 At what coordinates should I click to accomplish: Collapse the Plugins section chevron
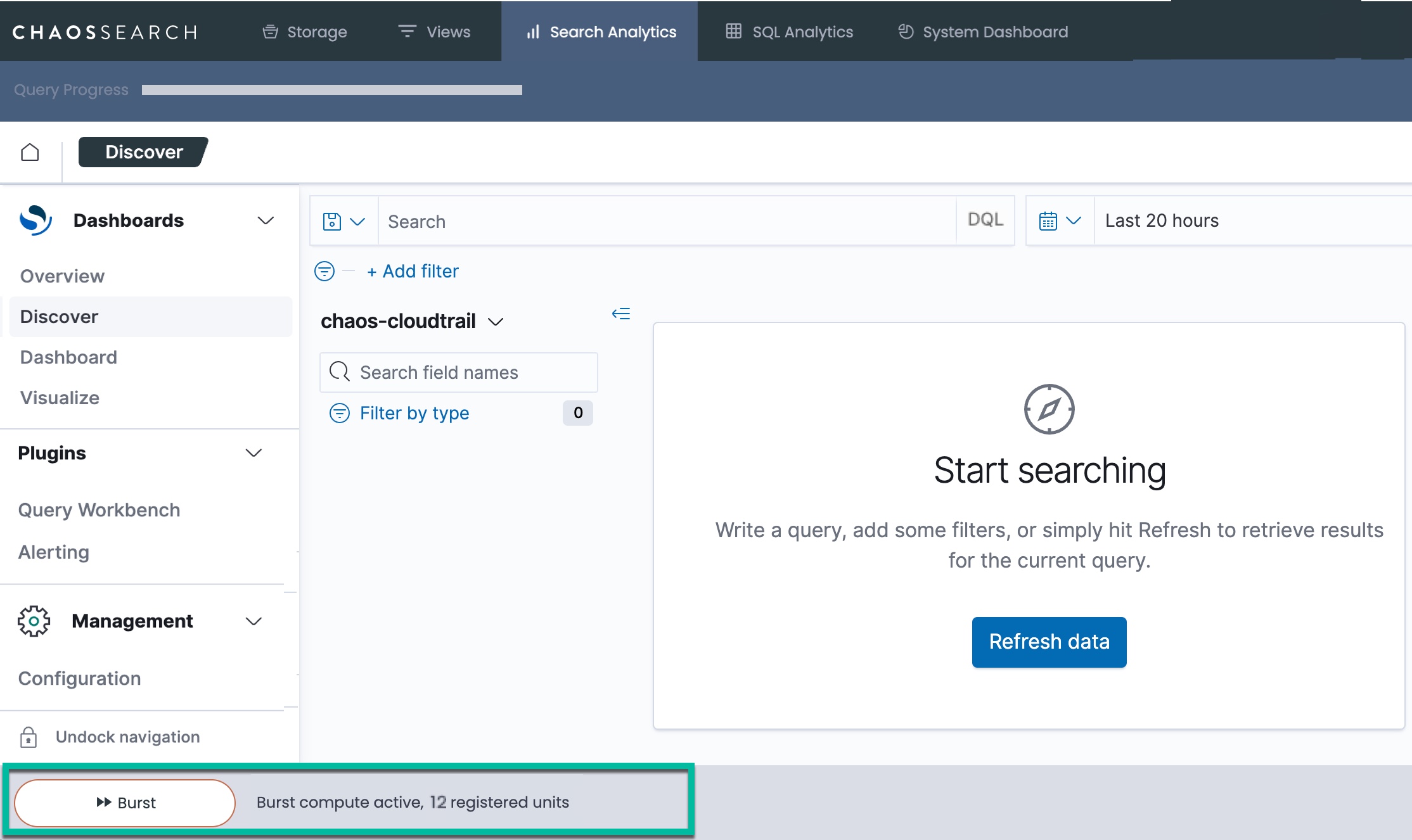click(x=254, y=453)
